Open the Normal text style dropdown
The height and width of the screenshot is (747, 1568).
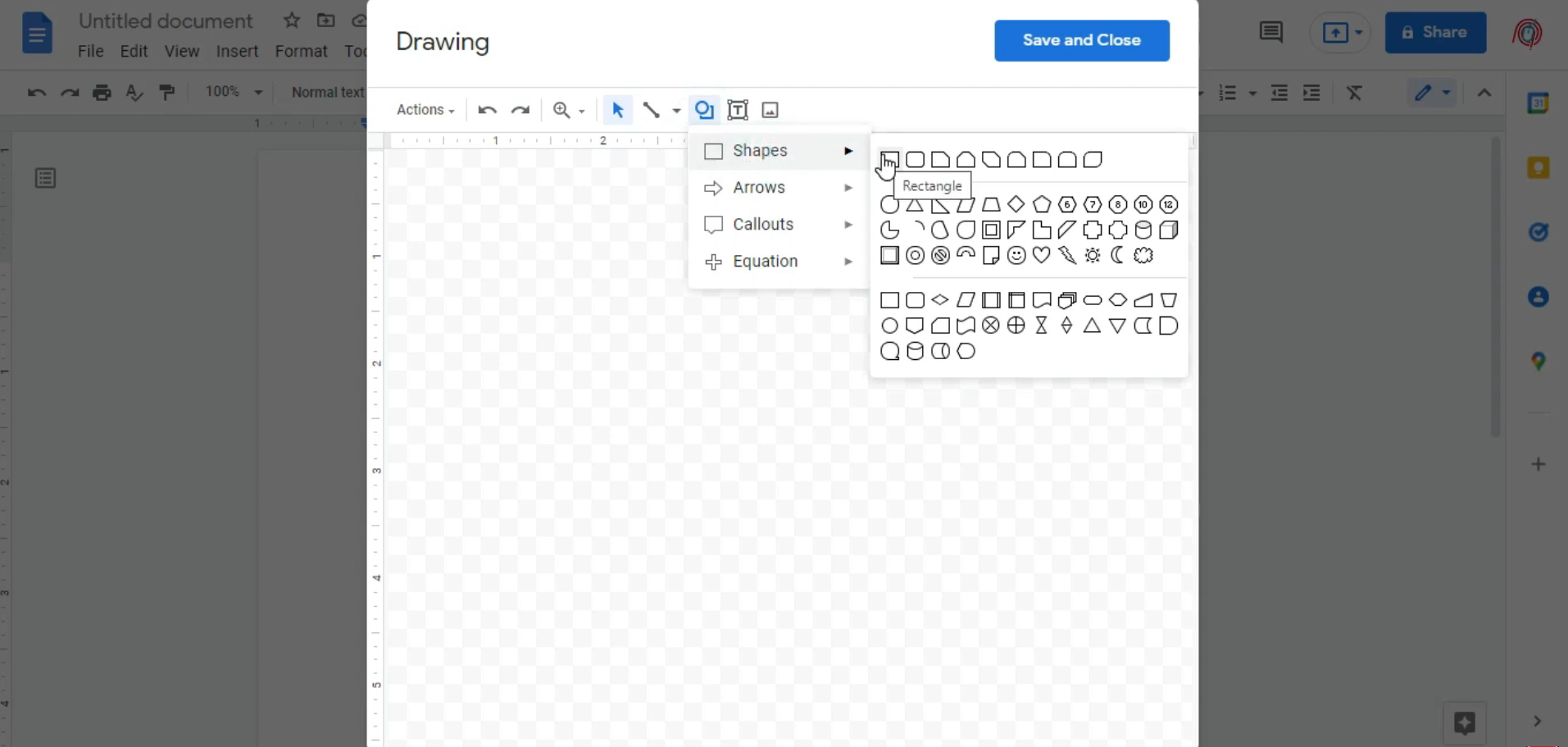pyautogui.click(x=326, y=92)
